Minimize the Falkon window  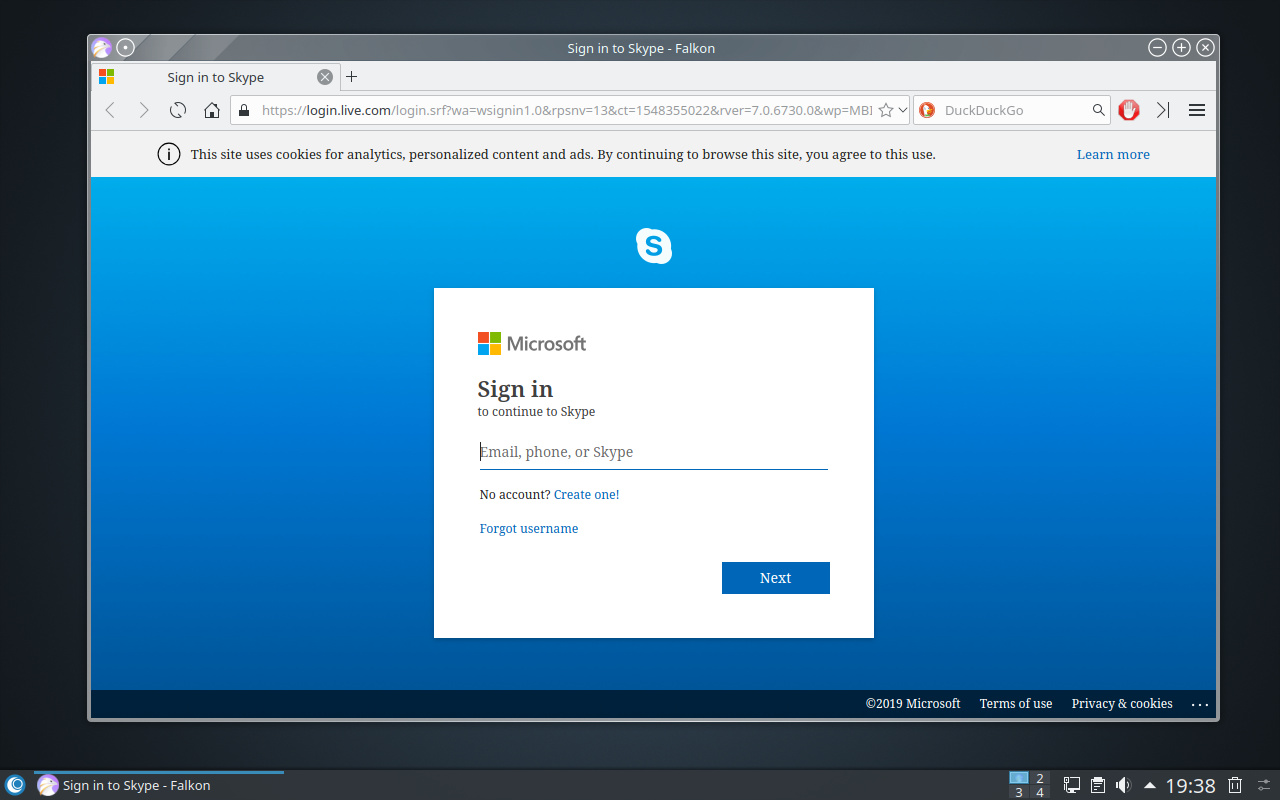click(1157, 47)
